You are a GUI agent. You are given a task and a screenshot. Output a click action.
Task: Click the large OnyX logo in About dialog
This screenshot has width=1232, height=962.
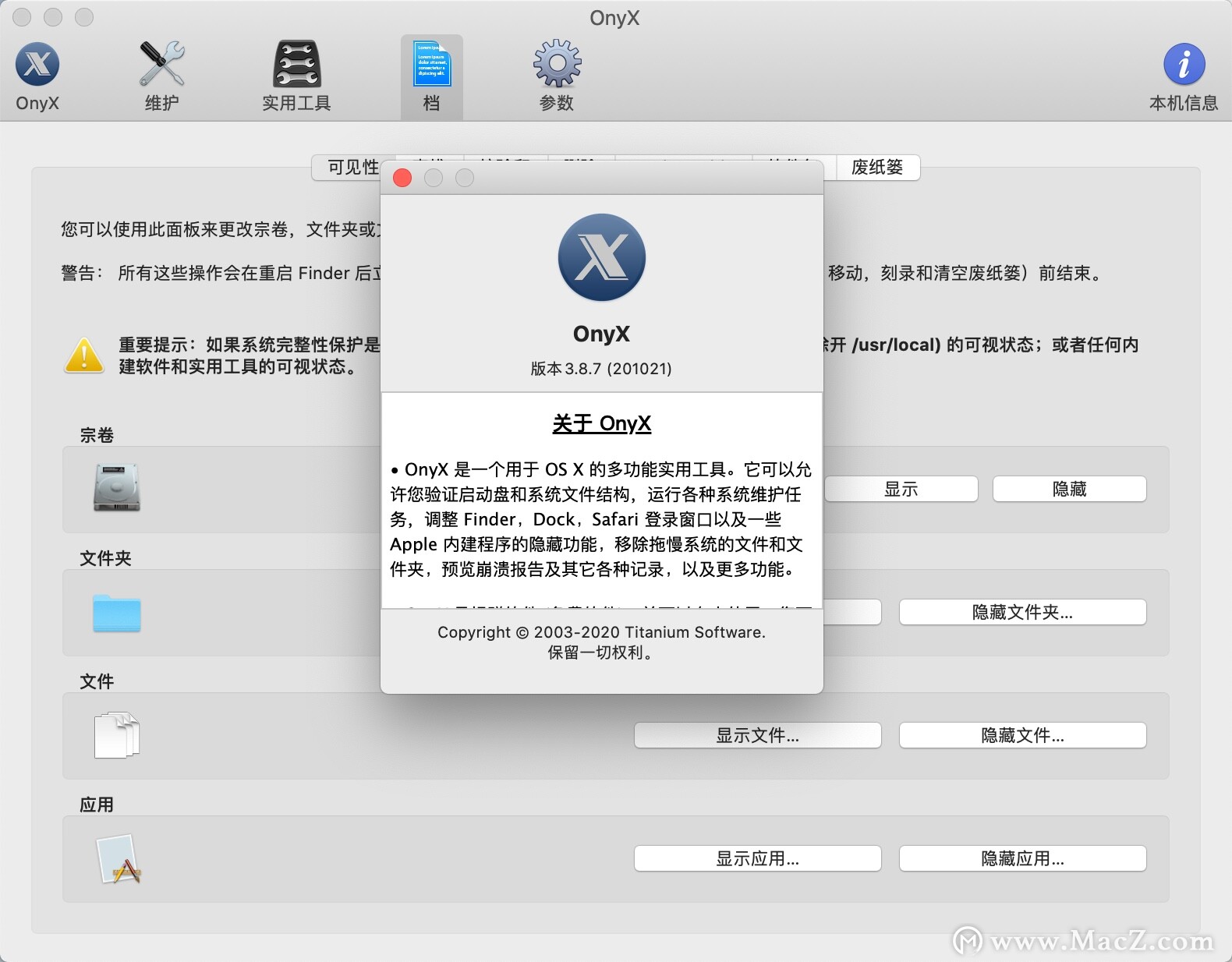[602, 257]
